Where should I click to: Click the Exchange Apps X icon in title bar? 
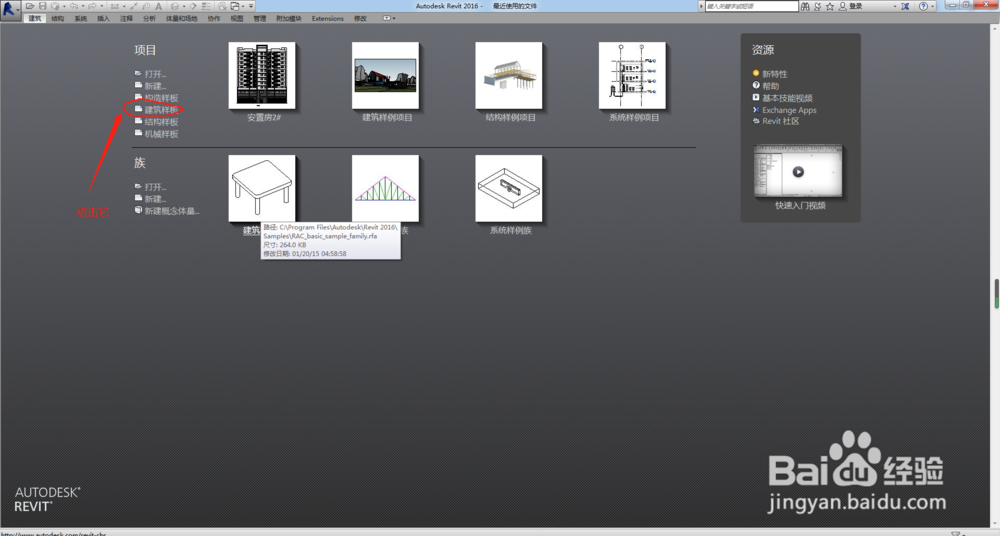tap(905, 6)
